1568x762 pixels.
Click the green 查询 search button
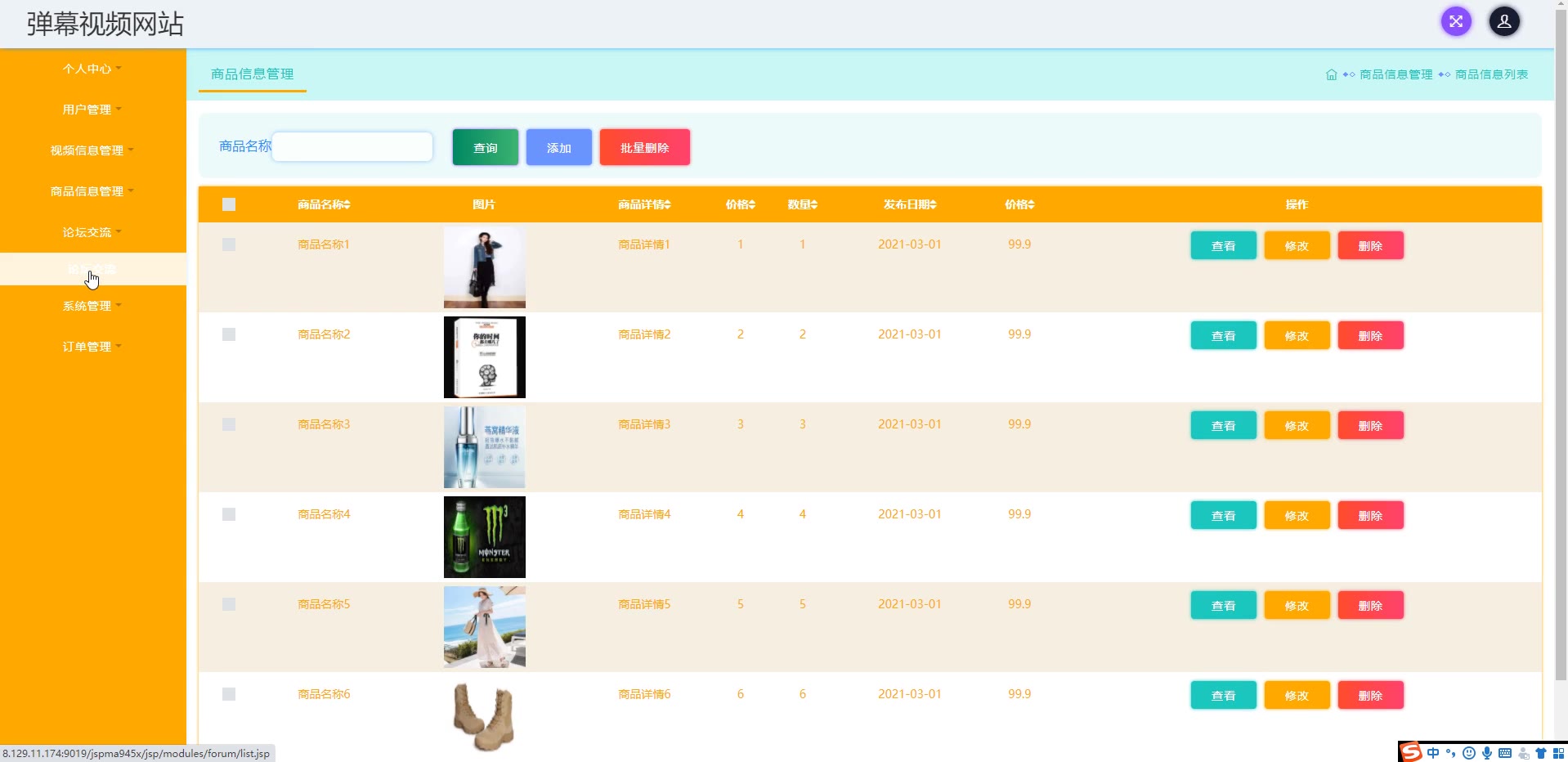tap(485, 148)
